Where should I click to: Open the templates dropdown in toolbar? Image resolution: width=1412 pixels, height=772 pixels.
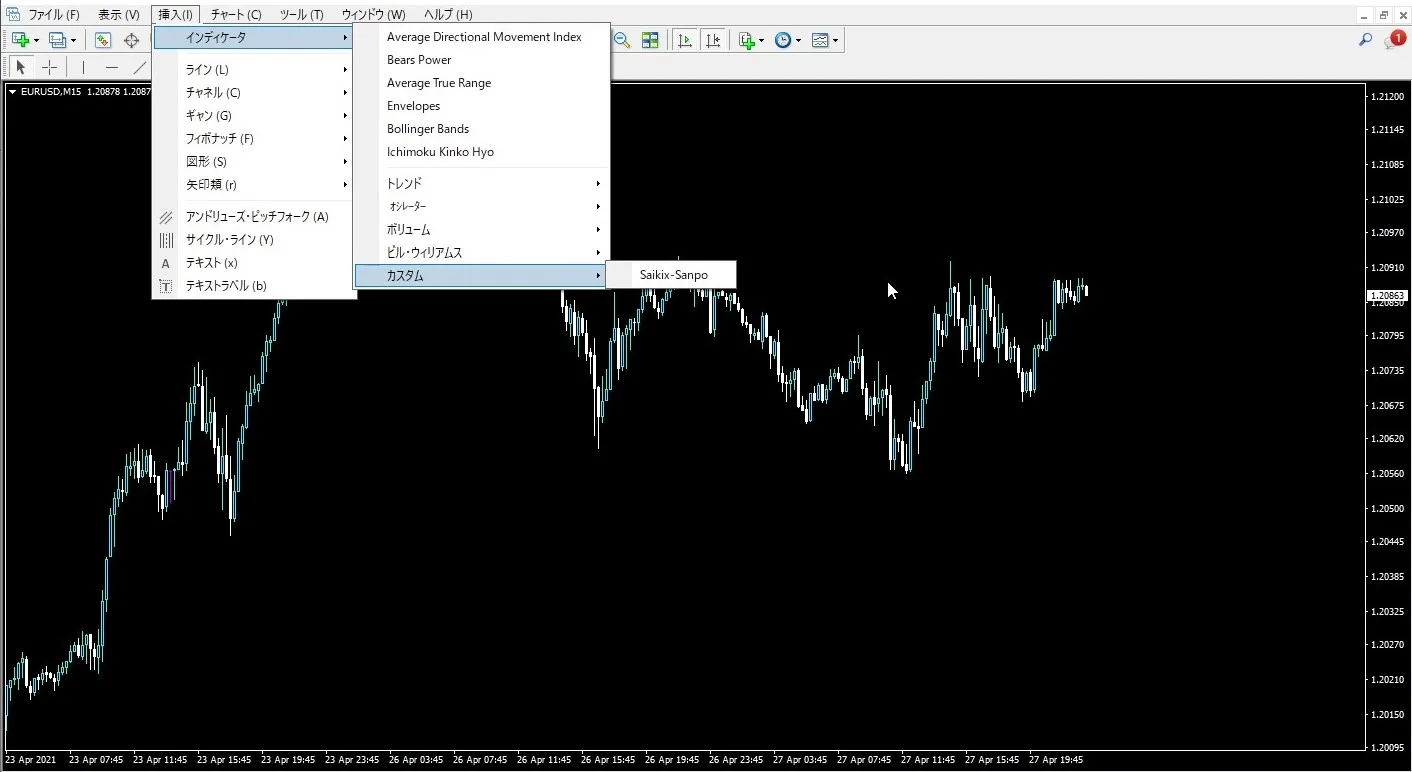[x=825, y=40]
